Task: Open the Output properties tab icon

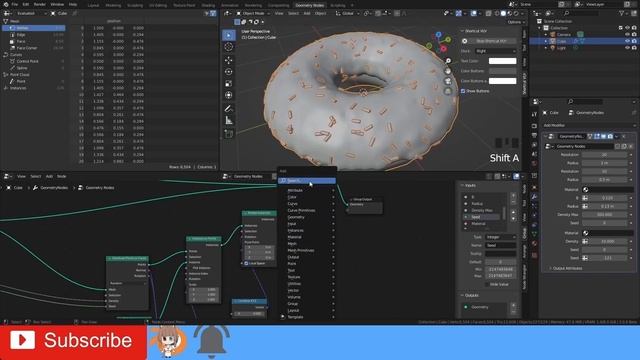Action: click(534, 135)
